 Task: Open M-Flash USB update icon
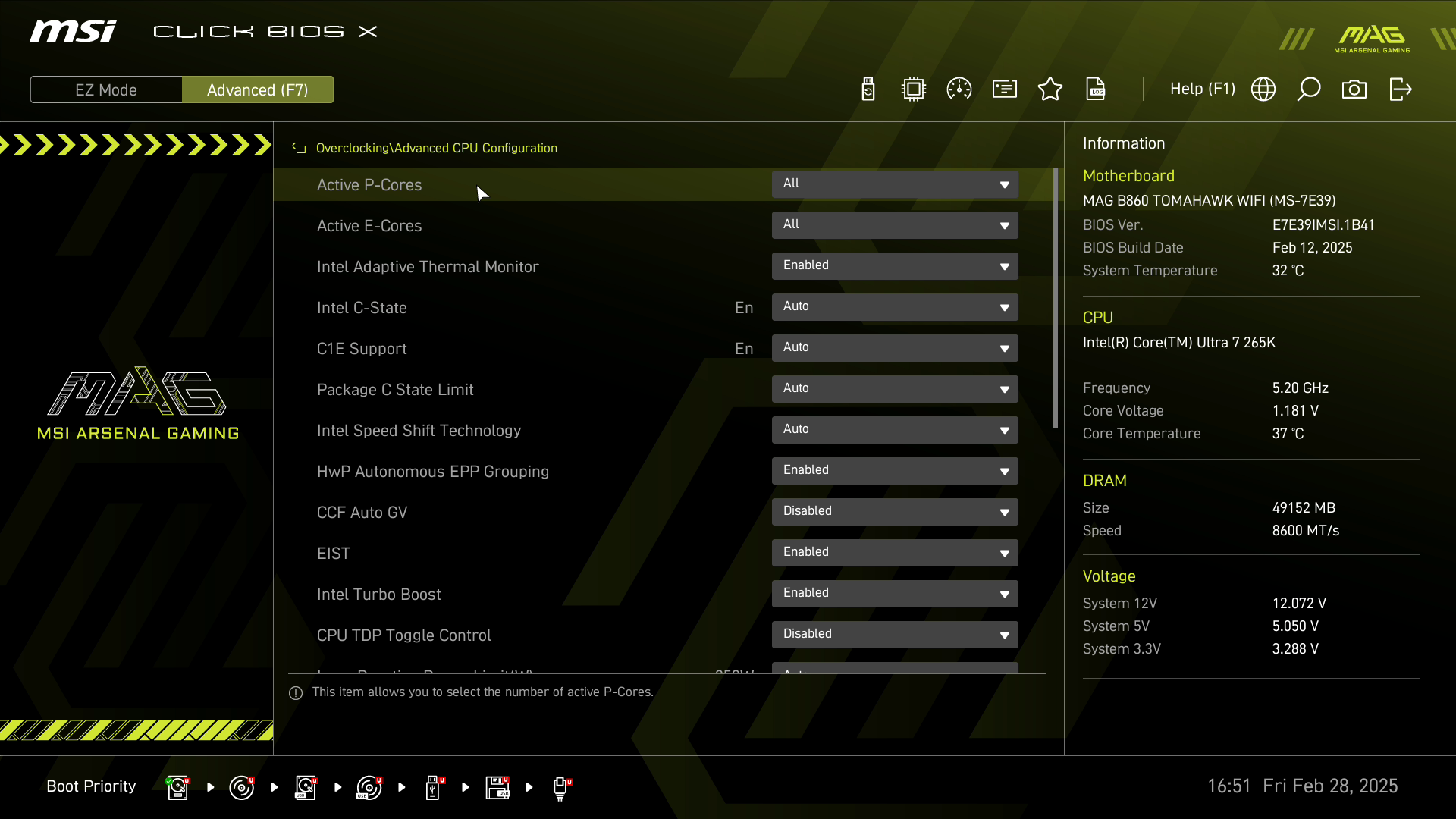(868, 89)
